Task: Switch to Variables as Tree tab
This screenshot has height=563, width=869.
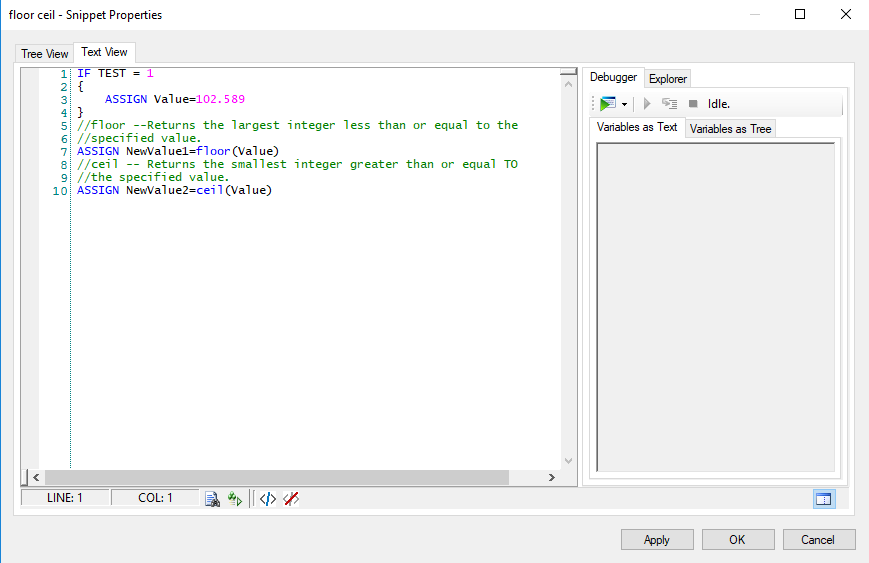Action: 730,129
